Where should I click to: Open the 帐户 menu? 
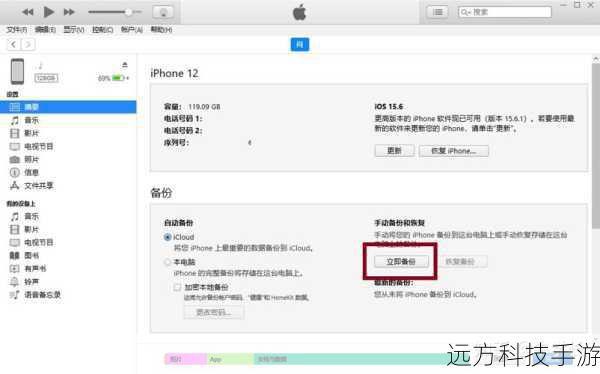tap(132, 29)
